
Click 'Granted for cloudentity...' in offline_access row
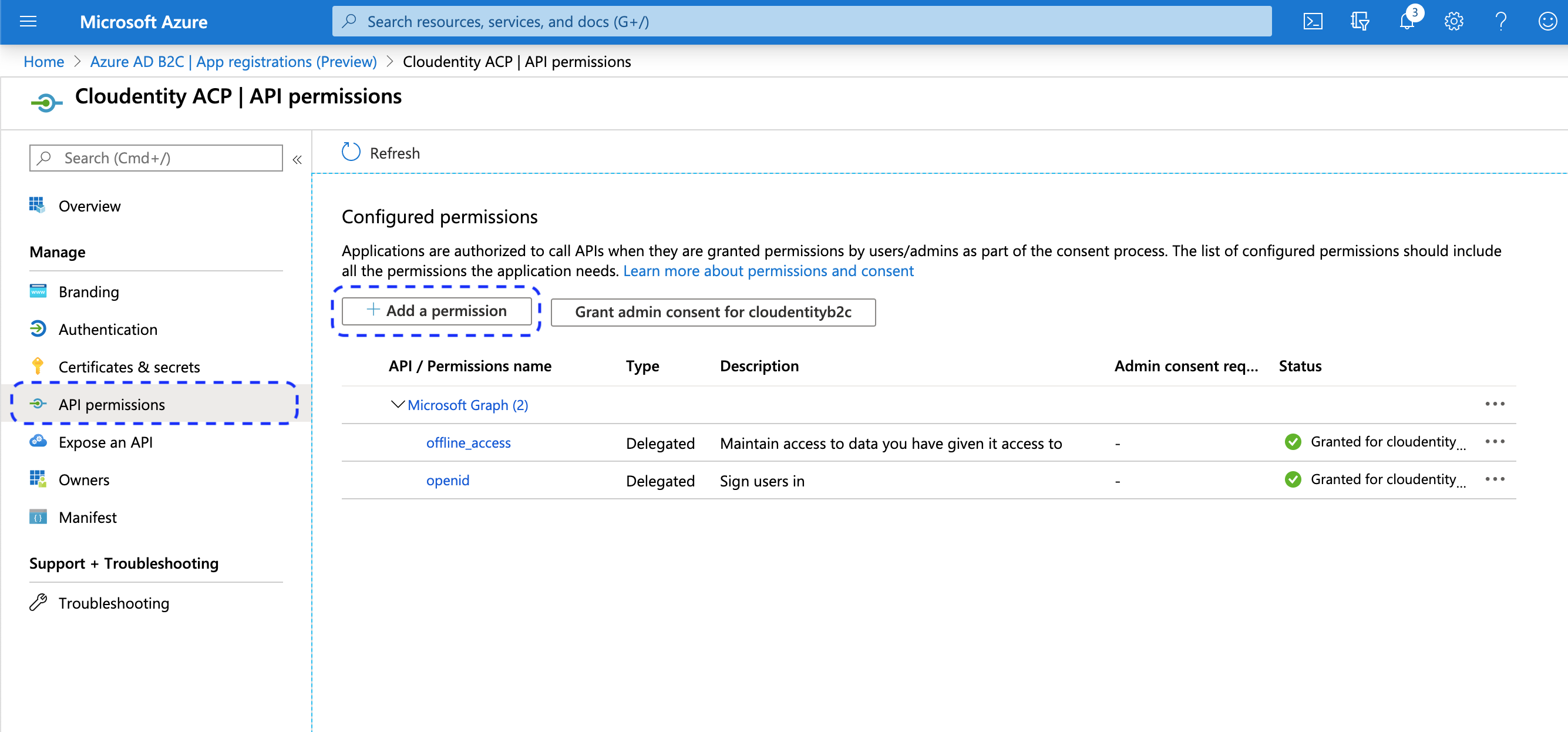click(1388, 442)
